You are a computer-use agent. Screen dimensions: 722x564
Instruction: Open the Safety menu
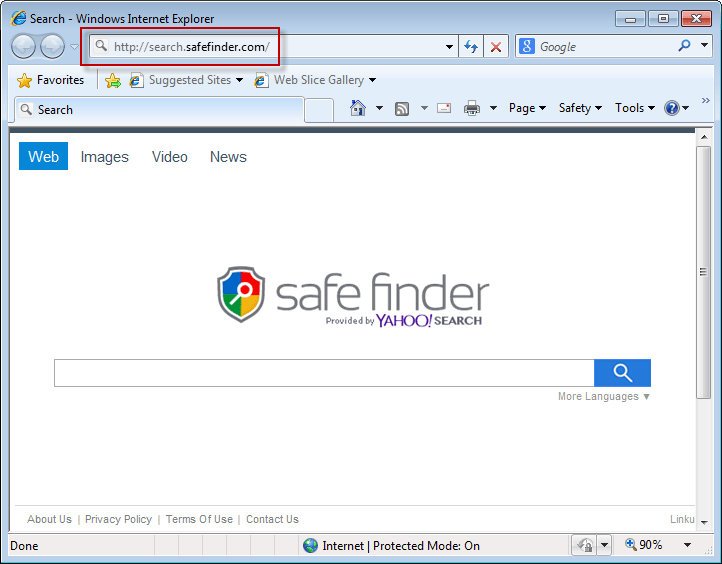tap(580, 108)
